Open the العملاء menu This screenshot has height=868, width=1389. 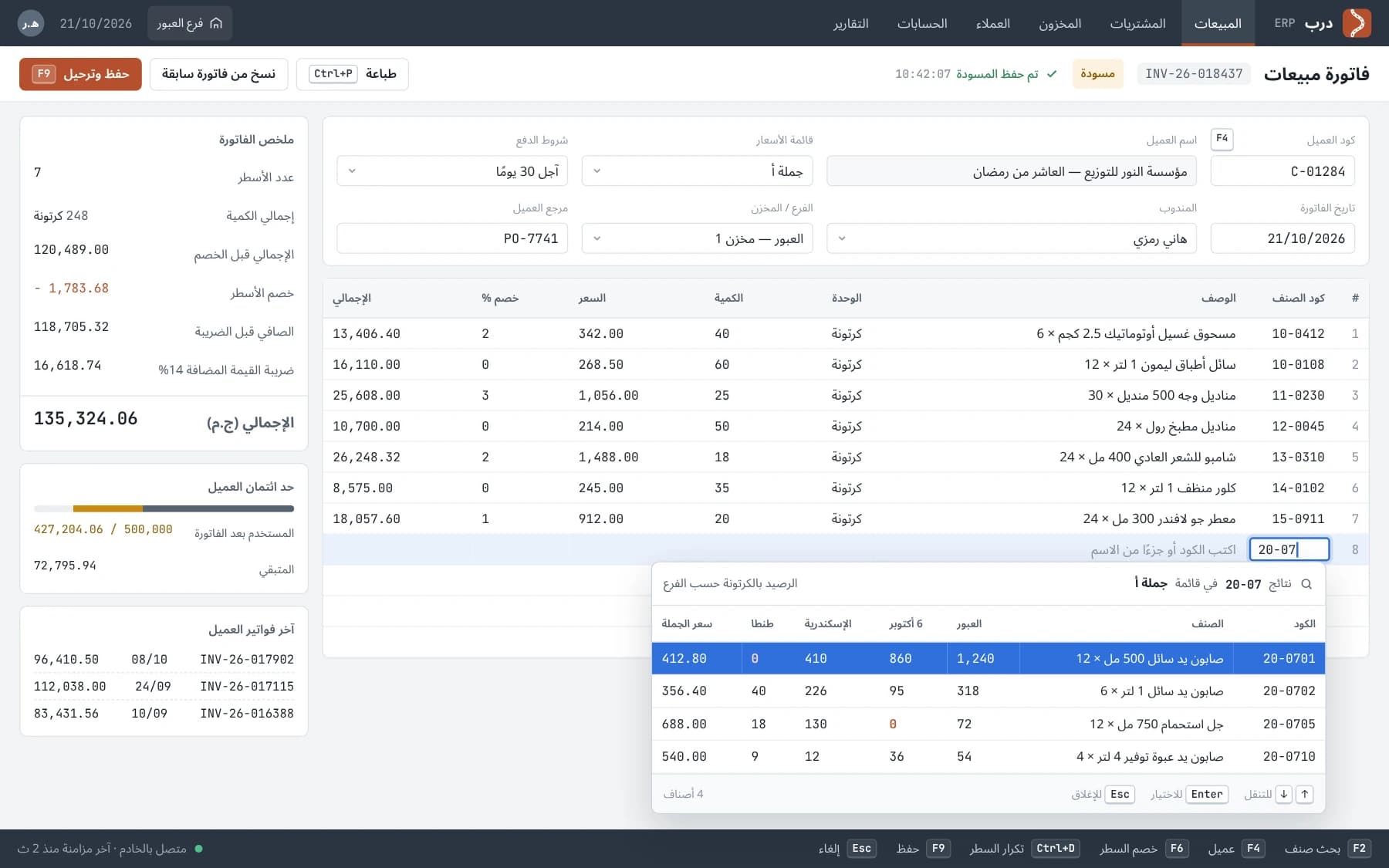coord(993,23)
